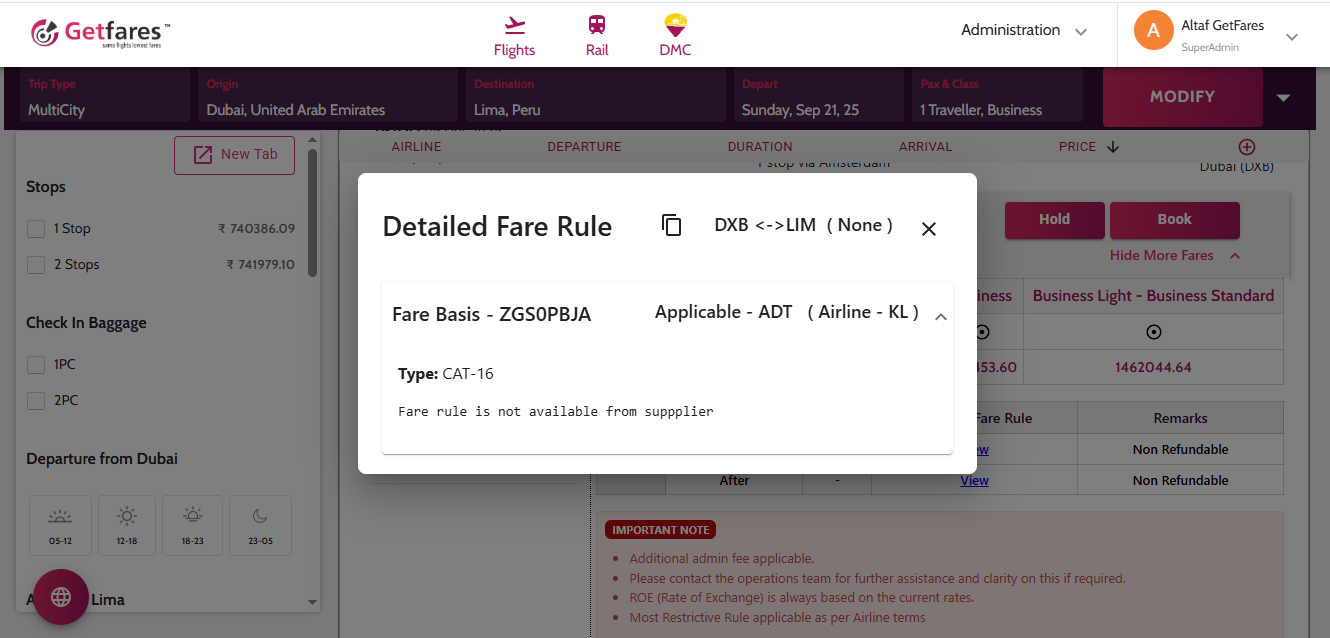
Task: Select the 05-12 sunrise departure time icon
Action: click(60, 525)
